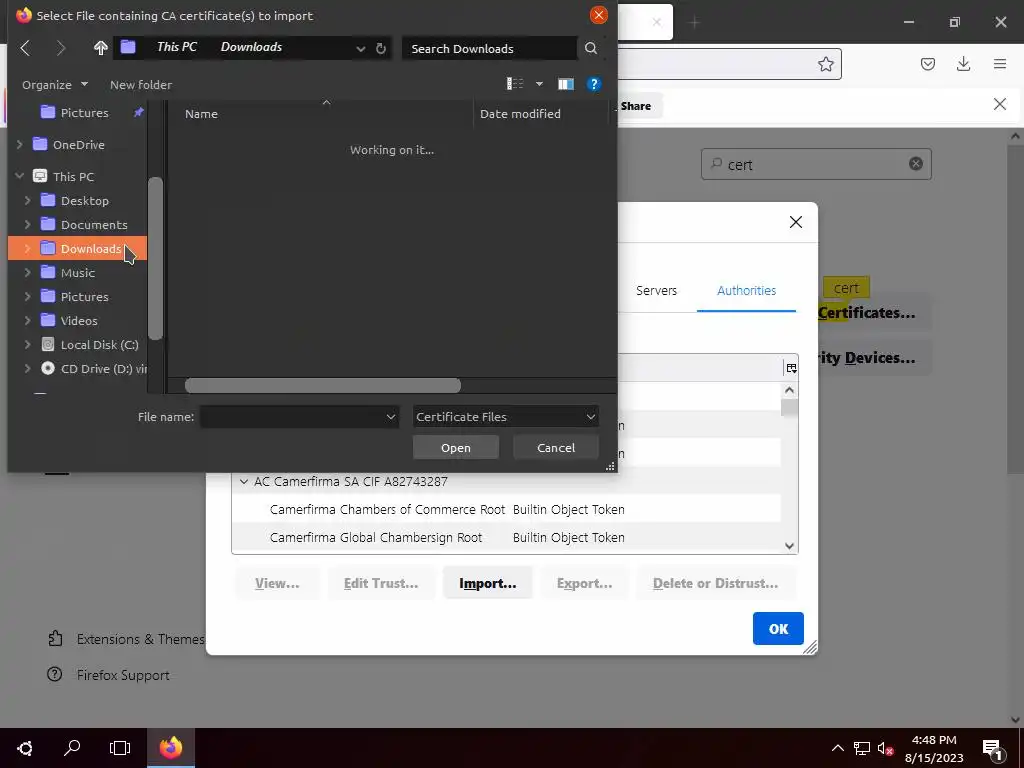Click the Share button

pos(636,106)
